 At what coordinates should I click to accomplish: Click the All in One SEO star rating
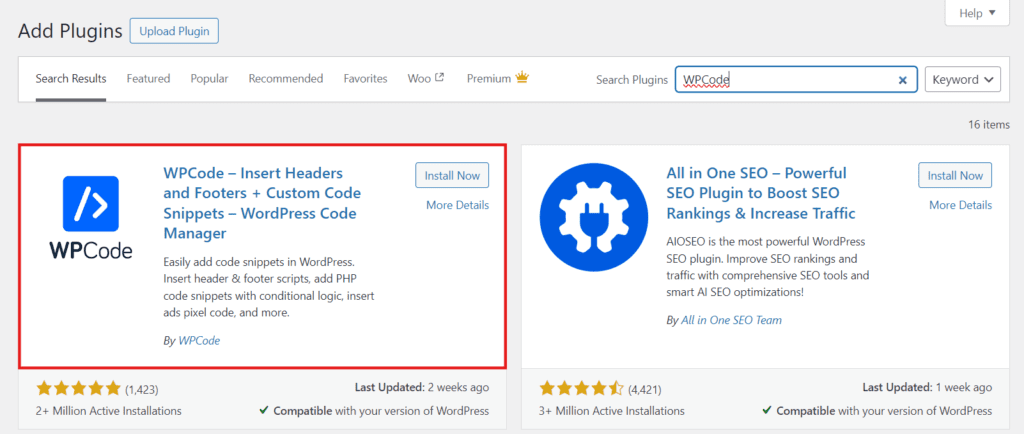pos(582,389)
